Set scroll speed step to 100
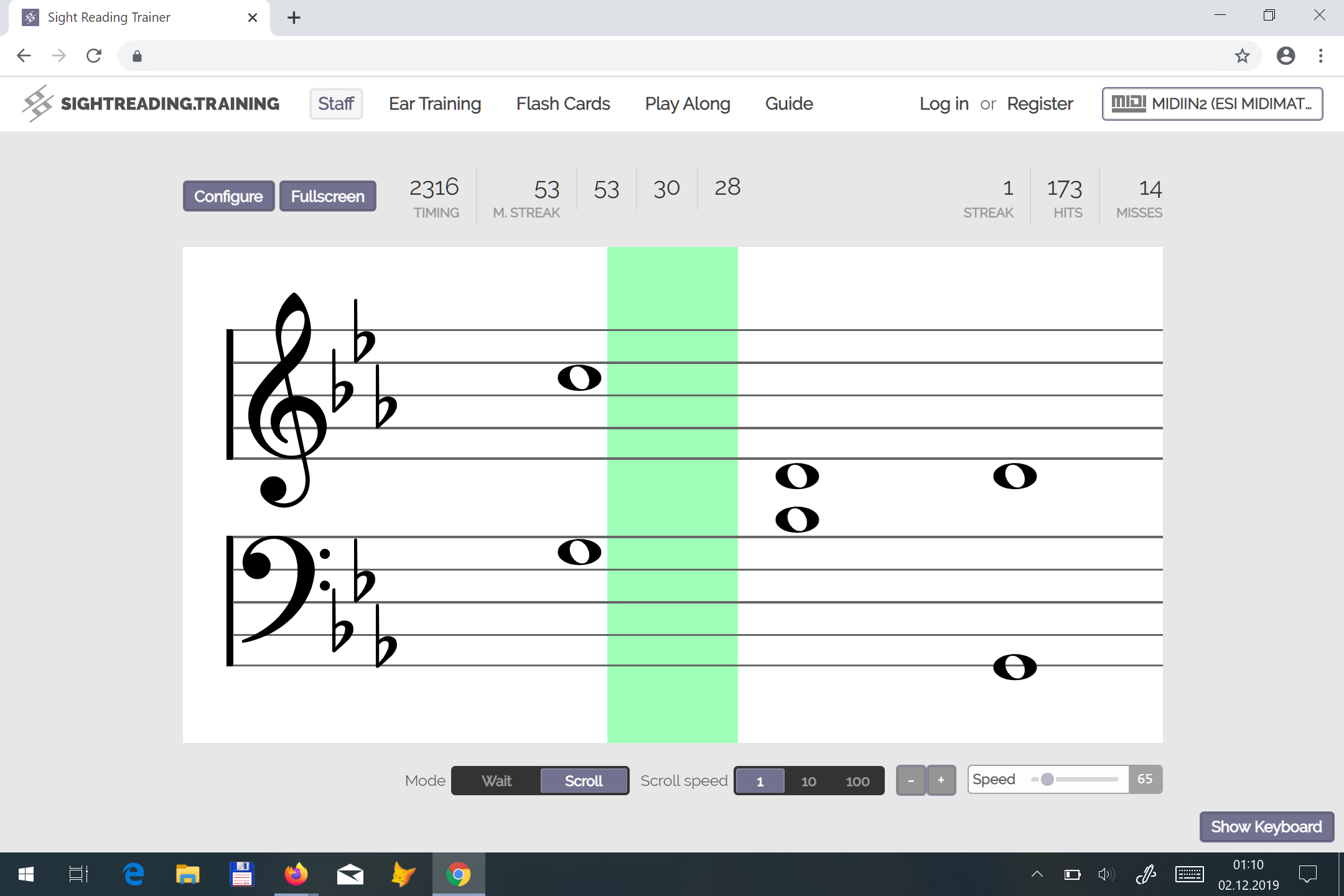Screen dimensions: 1344x896 857,782
